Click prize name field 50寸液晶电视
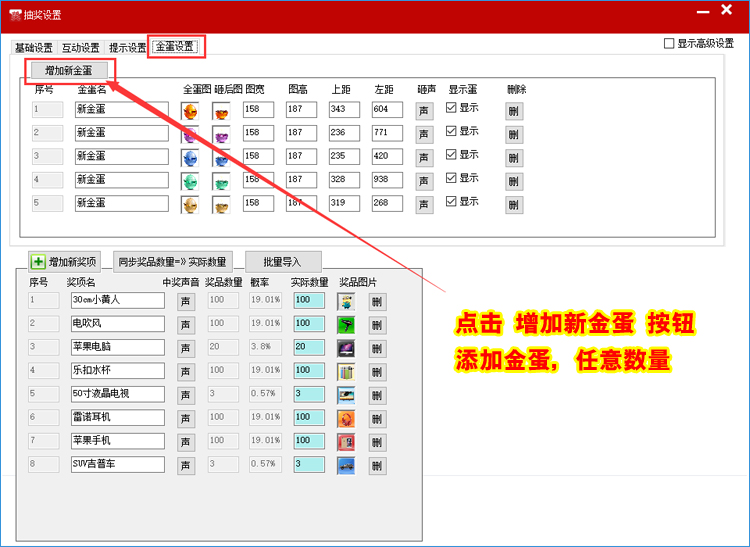 point(118,394)
